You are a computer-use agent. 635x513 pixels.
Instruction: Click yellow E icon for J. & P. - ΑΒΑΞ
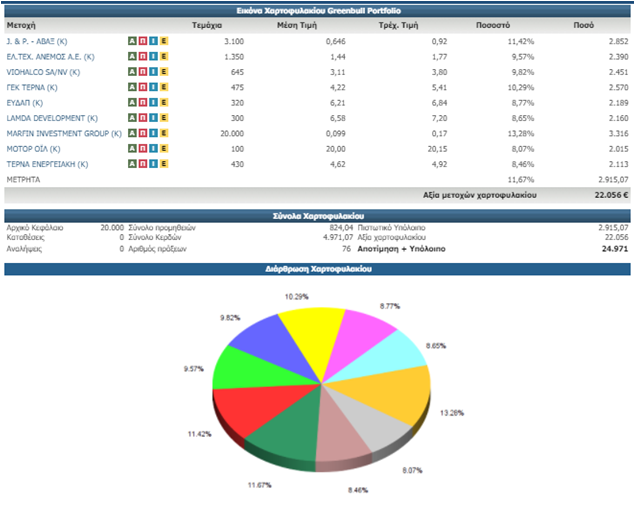[x=164, y=41]
